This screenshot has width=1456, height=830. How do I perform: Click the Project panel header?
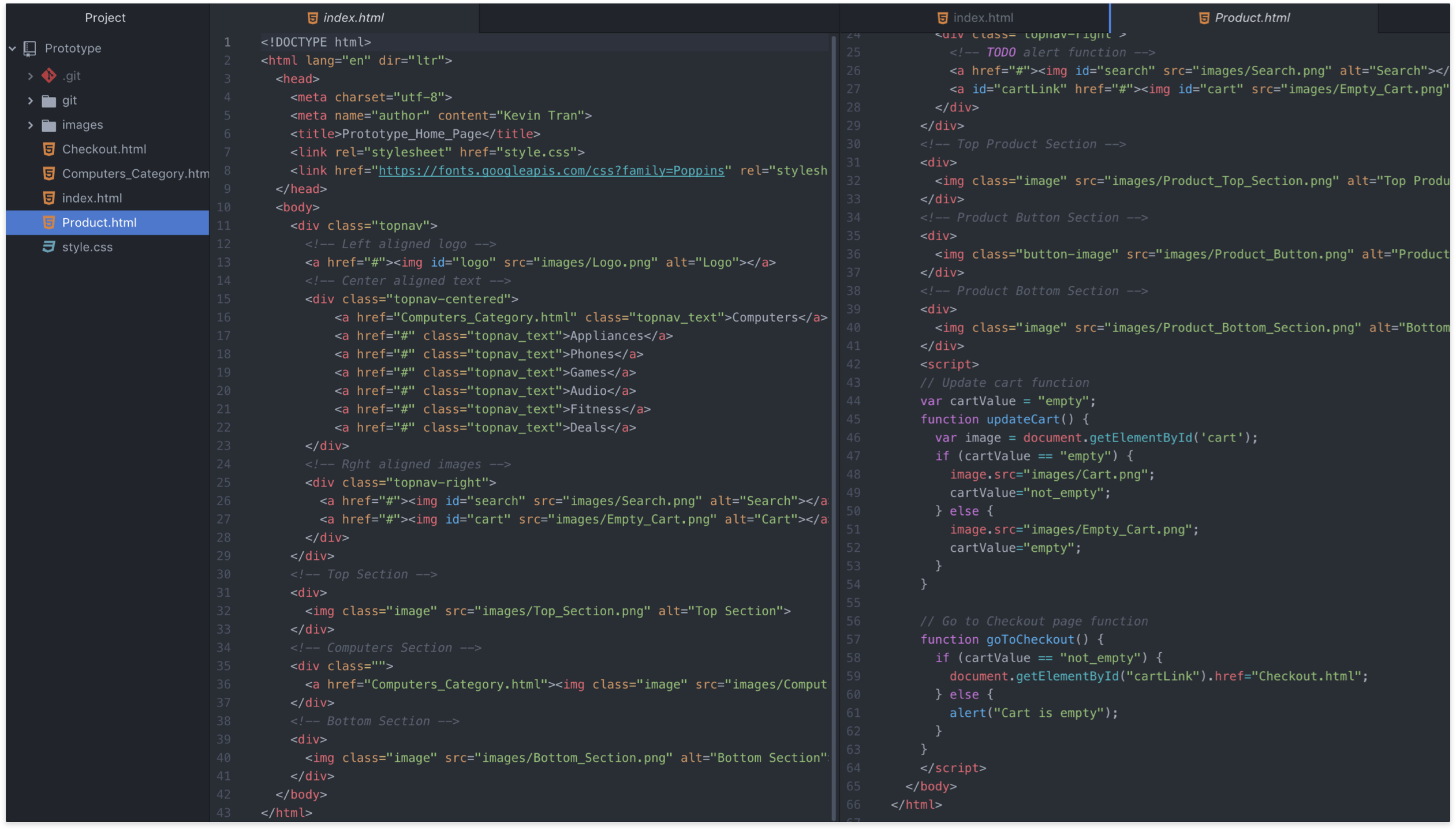[105, 18]
